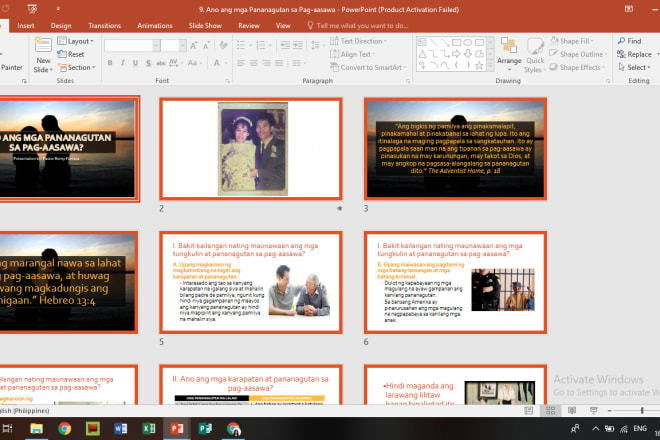Open the Transitions ribbon tab
The height and width of the screenshot is (440, 660).
pyautogui.click(x=104, y=26)
